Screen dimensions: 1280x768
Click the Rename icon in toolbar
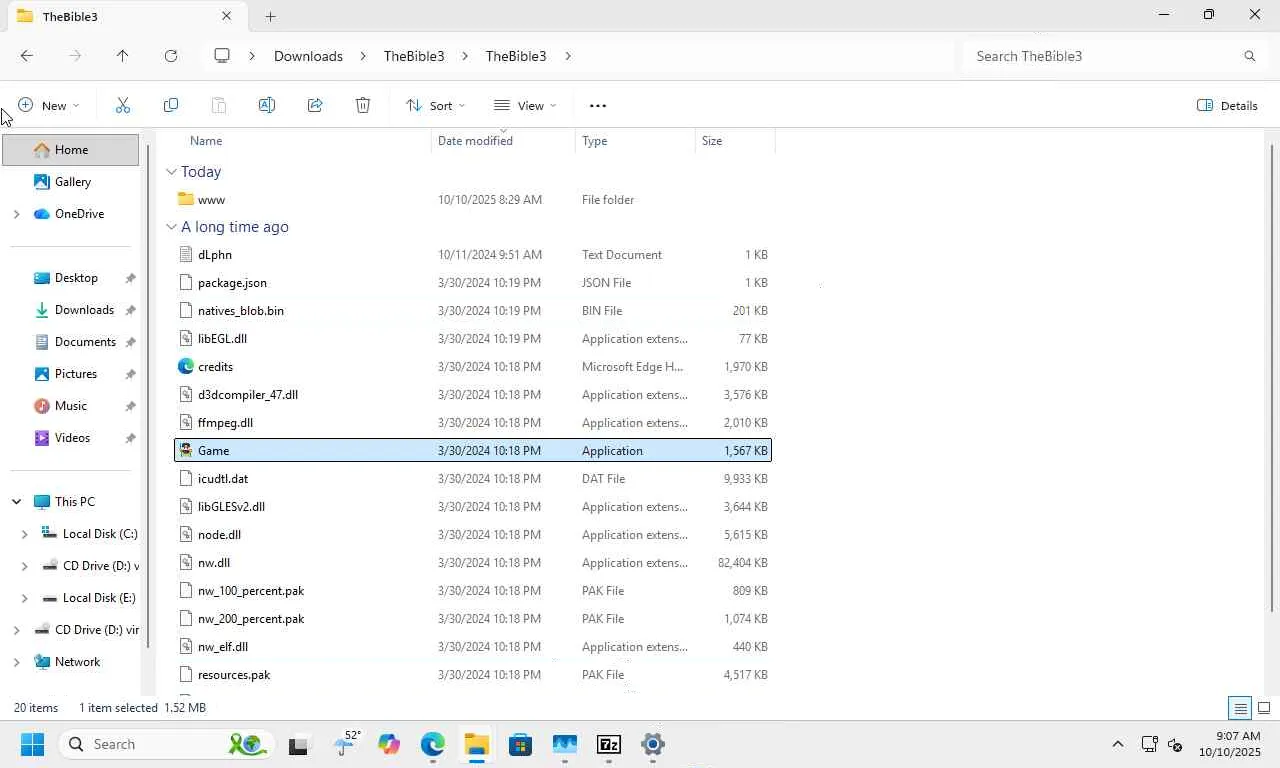(x=267, y=105)
